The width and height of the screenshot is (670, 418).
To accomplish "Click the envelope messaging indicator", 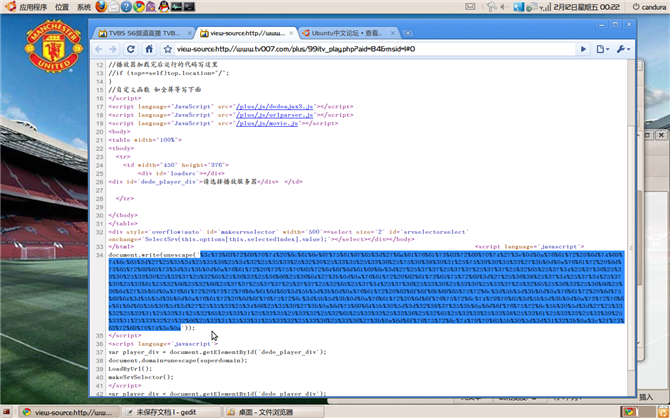I will click(x=470, y=7).
